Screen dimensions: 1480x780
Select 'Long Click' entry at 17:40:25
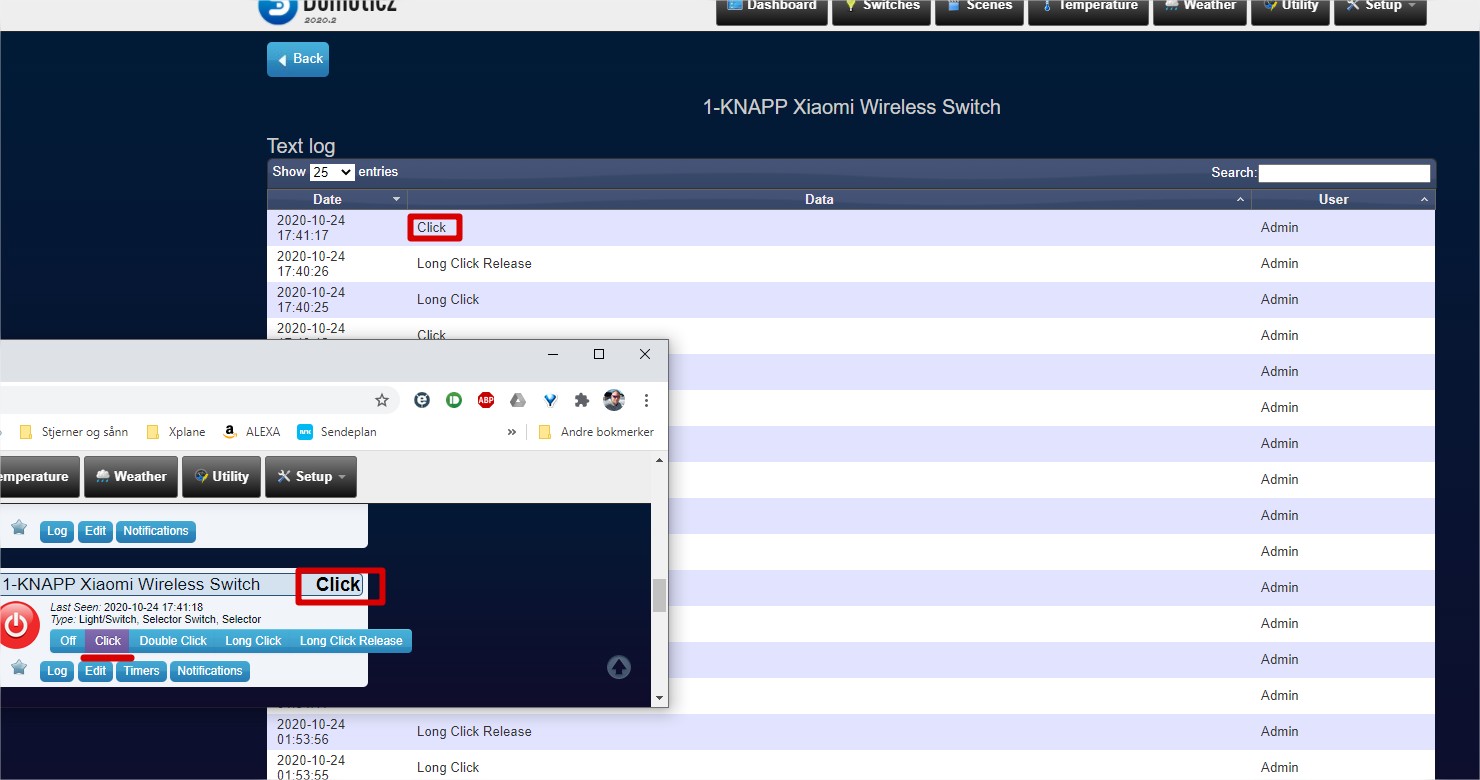point(448,299)
